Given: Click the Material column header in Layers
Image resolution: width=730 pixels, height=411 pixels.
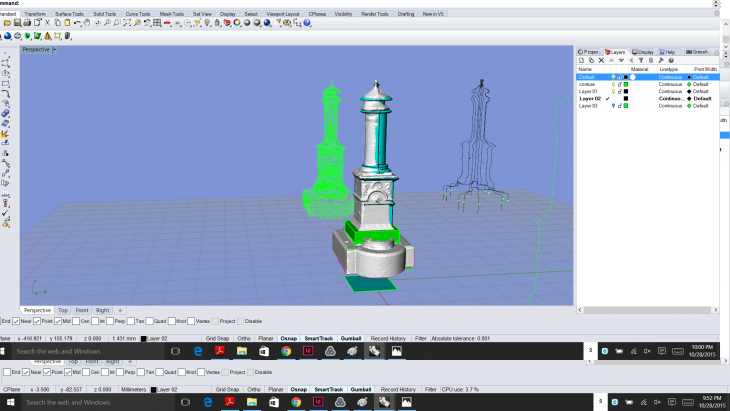Looking at the screenshot, I should (x=639, y=69).
